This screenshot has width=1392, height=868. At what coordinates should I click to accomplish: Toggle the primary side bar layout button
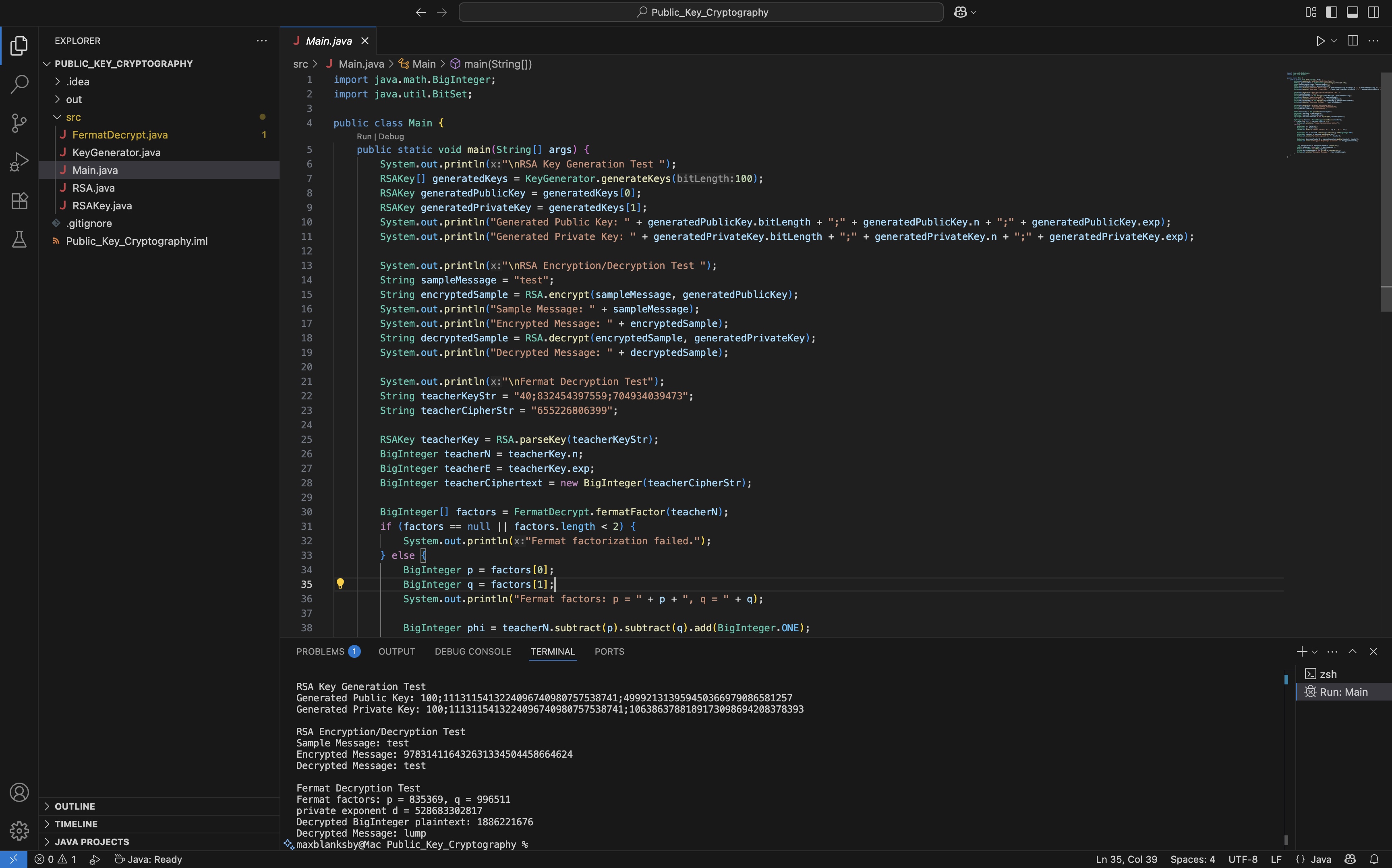click(x=1331, y=12)
